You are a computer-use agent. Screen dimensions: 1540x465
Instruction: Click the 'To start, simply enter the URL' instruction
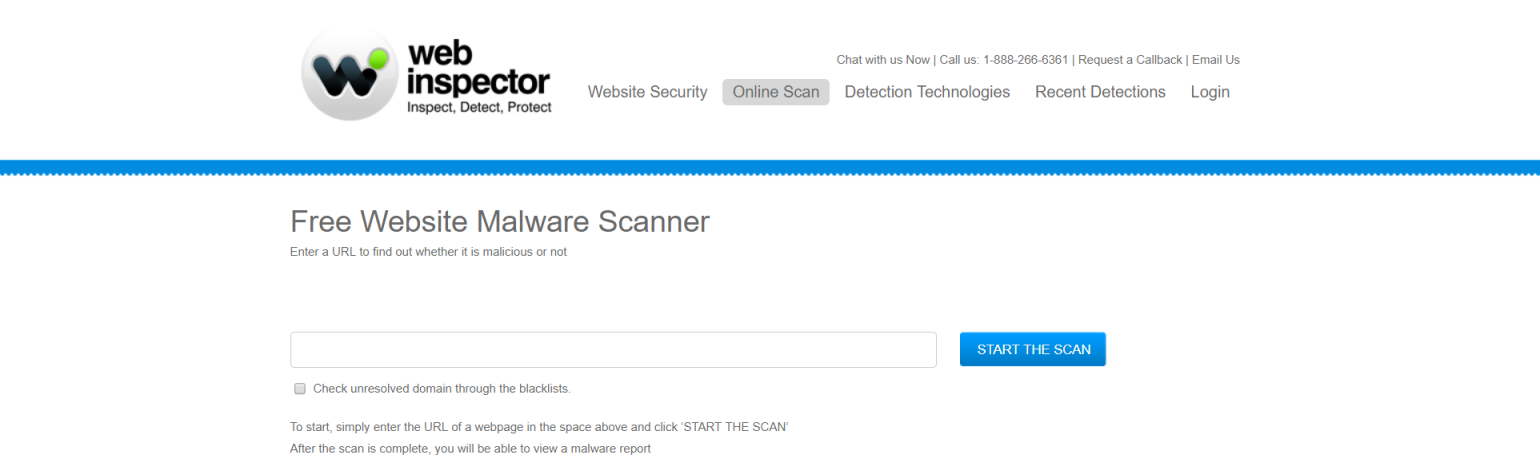(x=539, y=427)
